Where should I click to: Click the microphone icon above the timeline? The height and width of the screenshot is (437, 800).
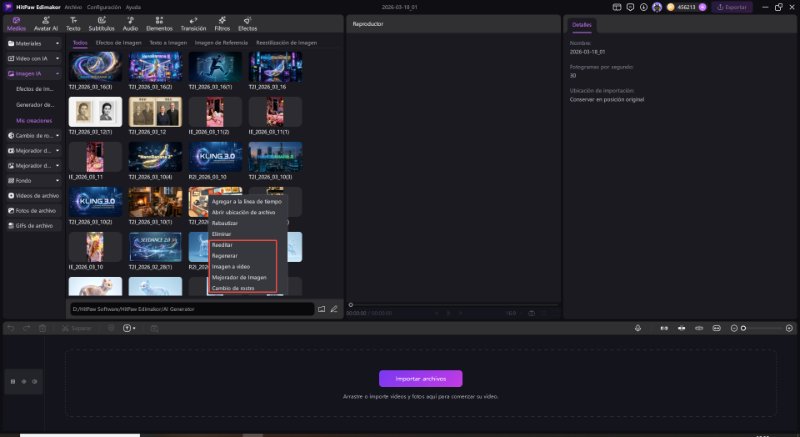pyautogui.click(x=638, y=328)
